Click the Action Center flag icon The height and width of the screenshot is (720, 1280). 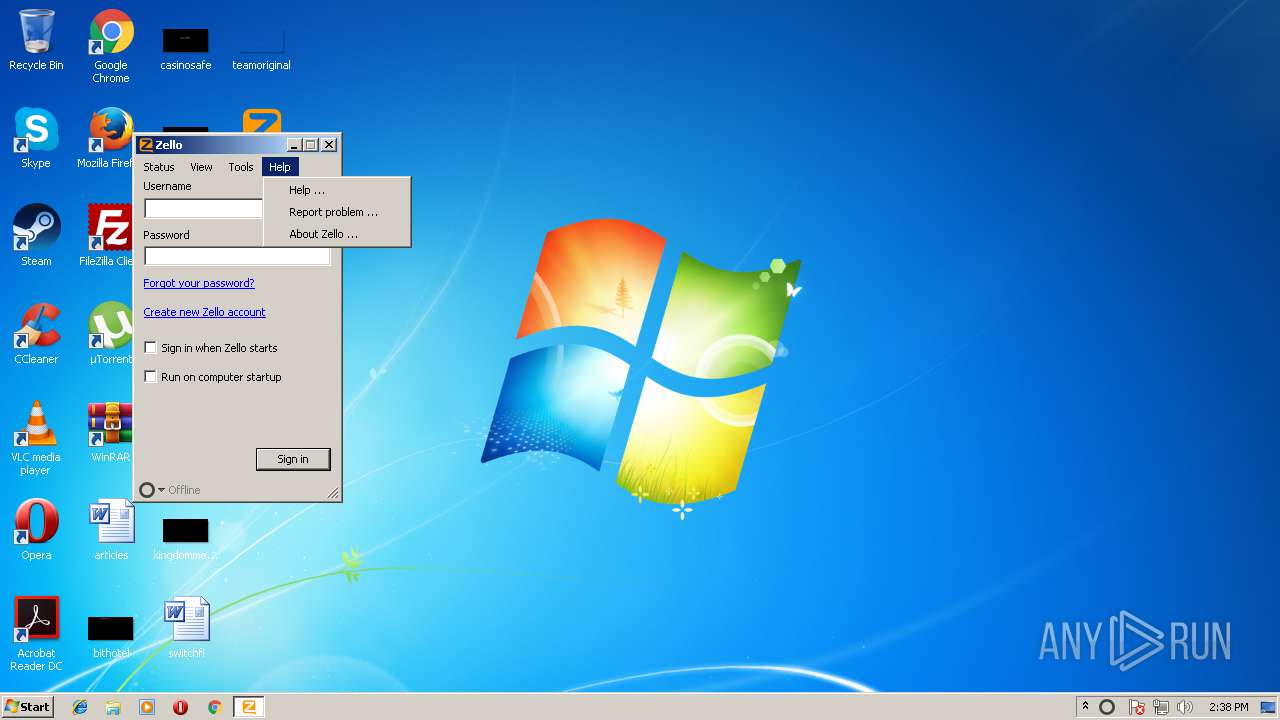[x=1137, y=707]
